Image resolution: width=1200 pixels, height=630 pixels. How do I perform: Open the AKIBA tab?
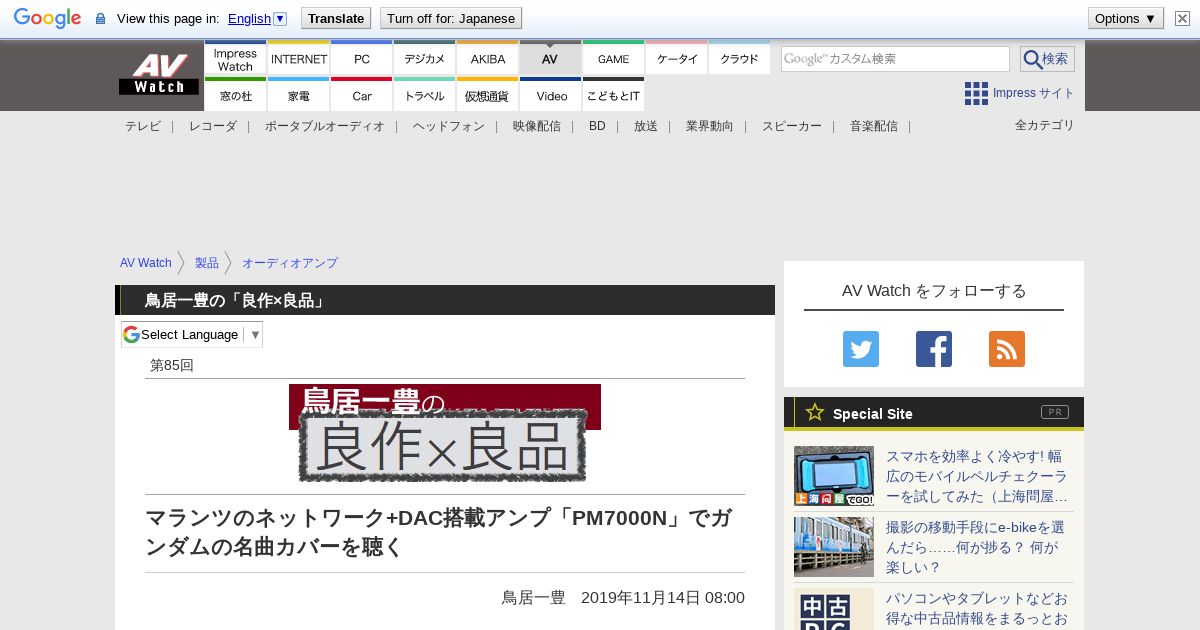[x=488, y=58]
